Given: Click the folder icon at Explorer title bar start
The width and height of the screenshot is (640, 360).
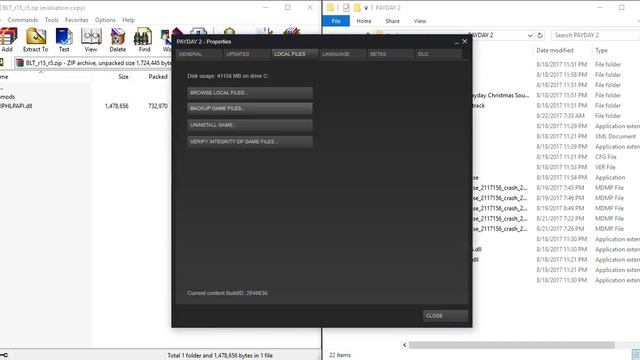Looking at the screenshot, I should coord(330,7).
